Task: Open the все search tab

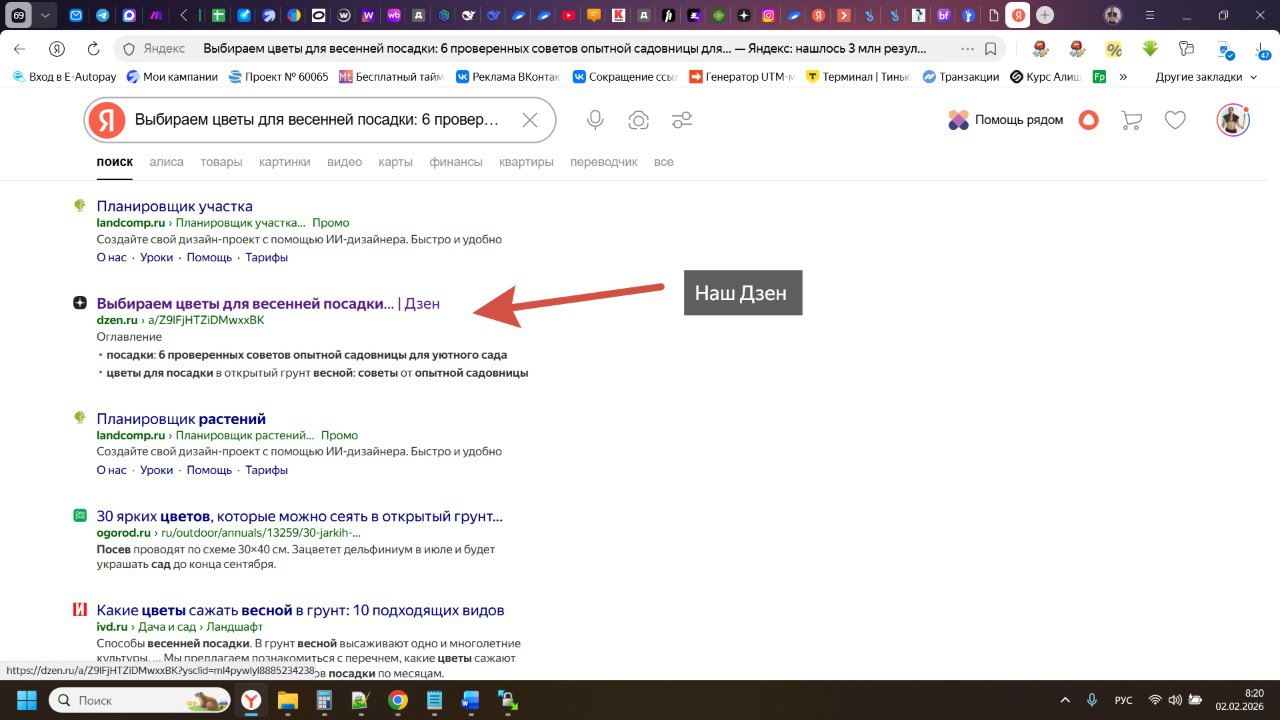Action: (664, 162)
